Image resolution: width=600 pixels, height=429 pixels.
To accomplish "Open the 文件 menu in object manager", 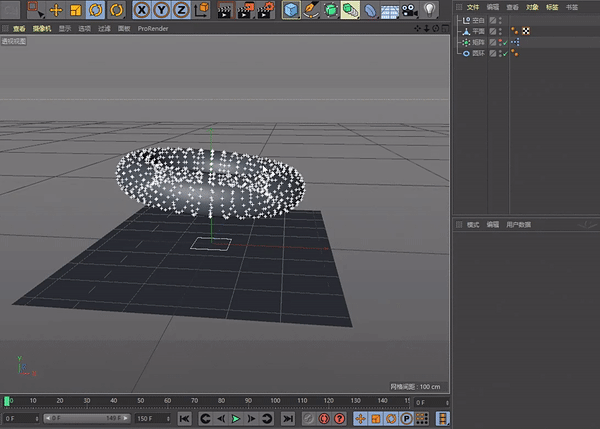I will coord(473,7).
